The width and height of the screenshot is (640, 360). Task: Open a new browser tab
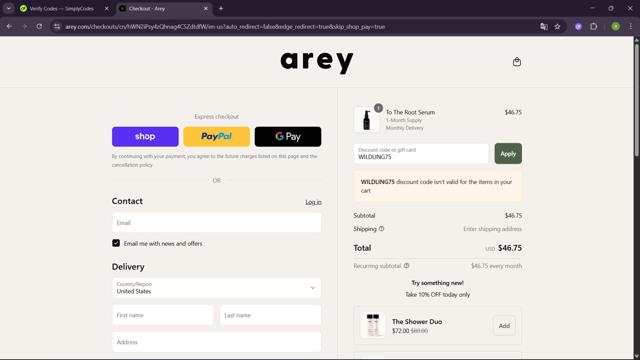tap(221, 8)
